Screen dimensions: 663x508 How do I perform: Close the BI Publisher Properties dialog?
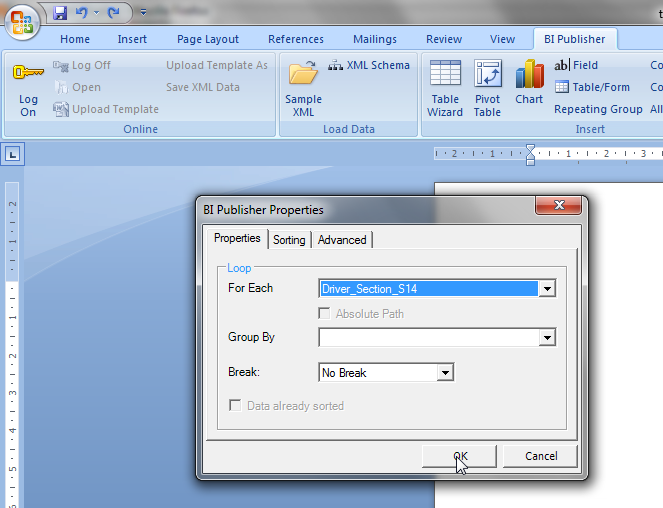point(559,205)
